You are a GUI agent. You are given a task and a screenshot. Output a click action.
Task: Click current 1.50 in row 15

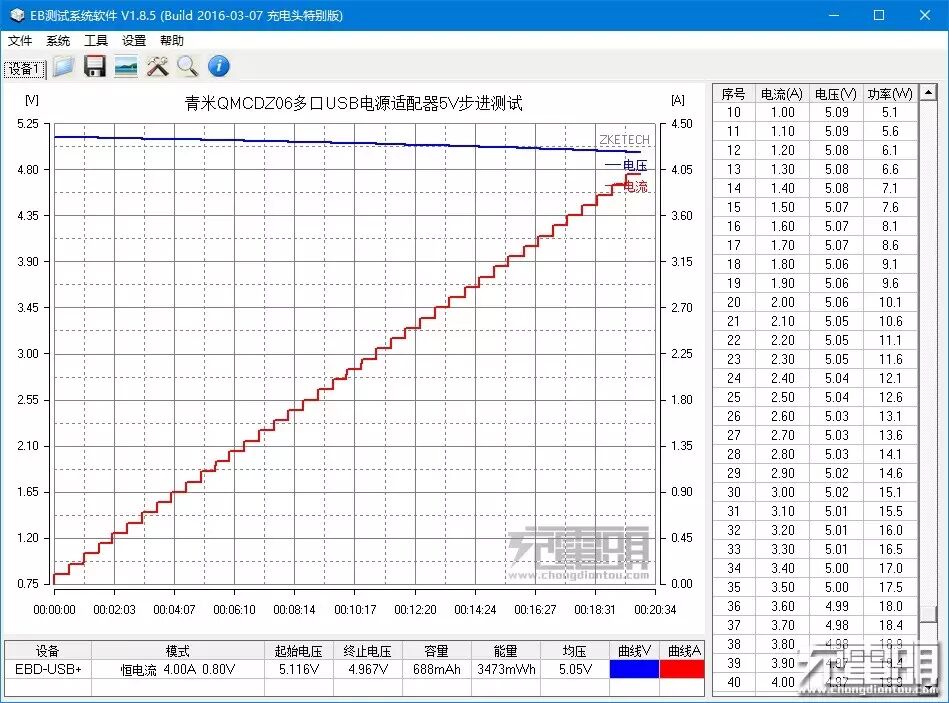(x=783, y=208)
